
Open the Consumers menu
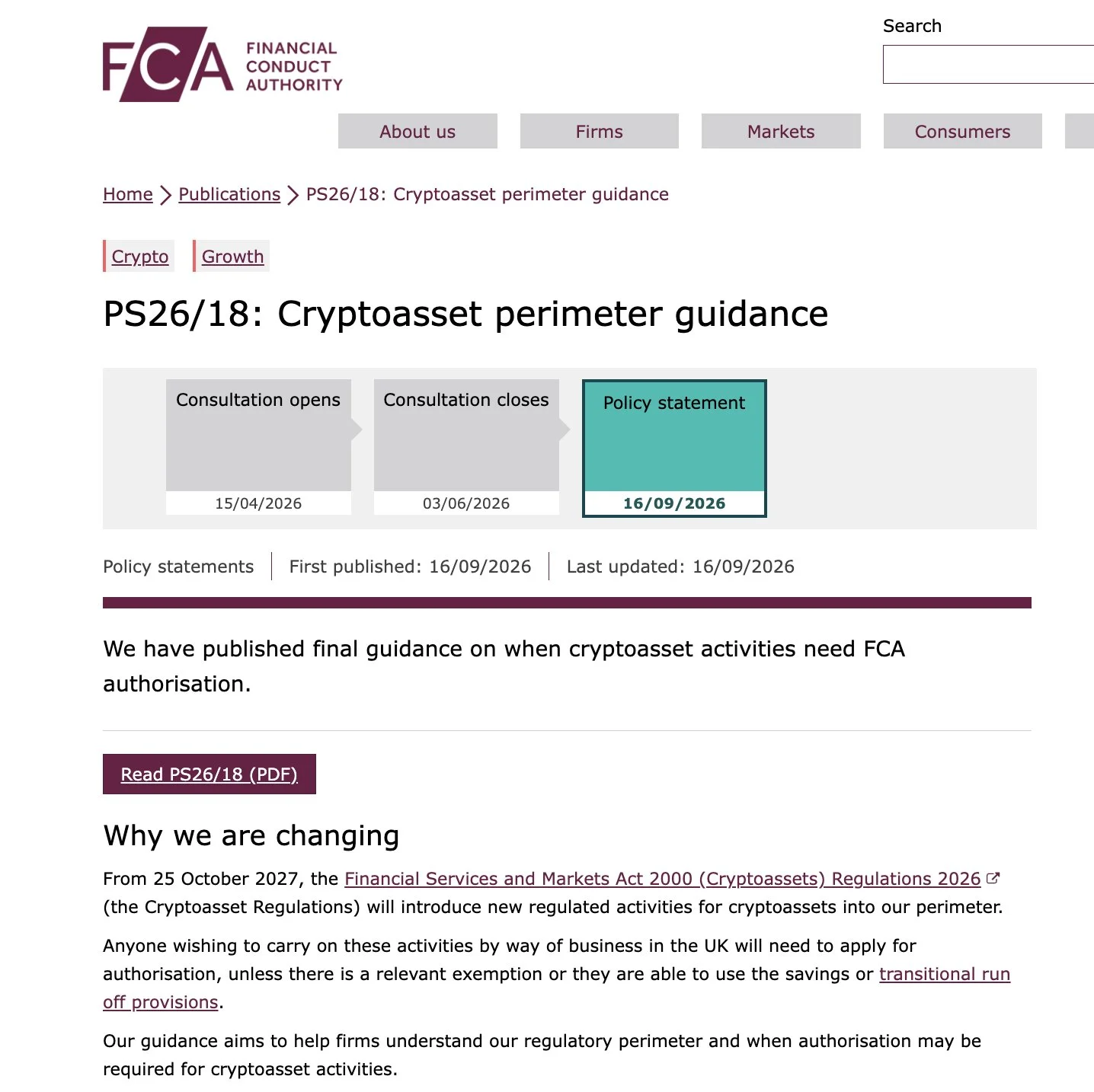pos(963,131)
